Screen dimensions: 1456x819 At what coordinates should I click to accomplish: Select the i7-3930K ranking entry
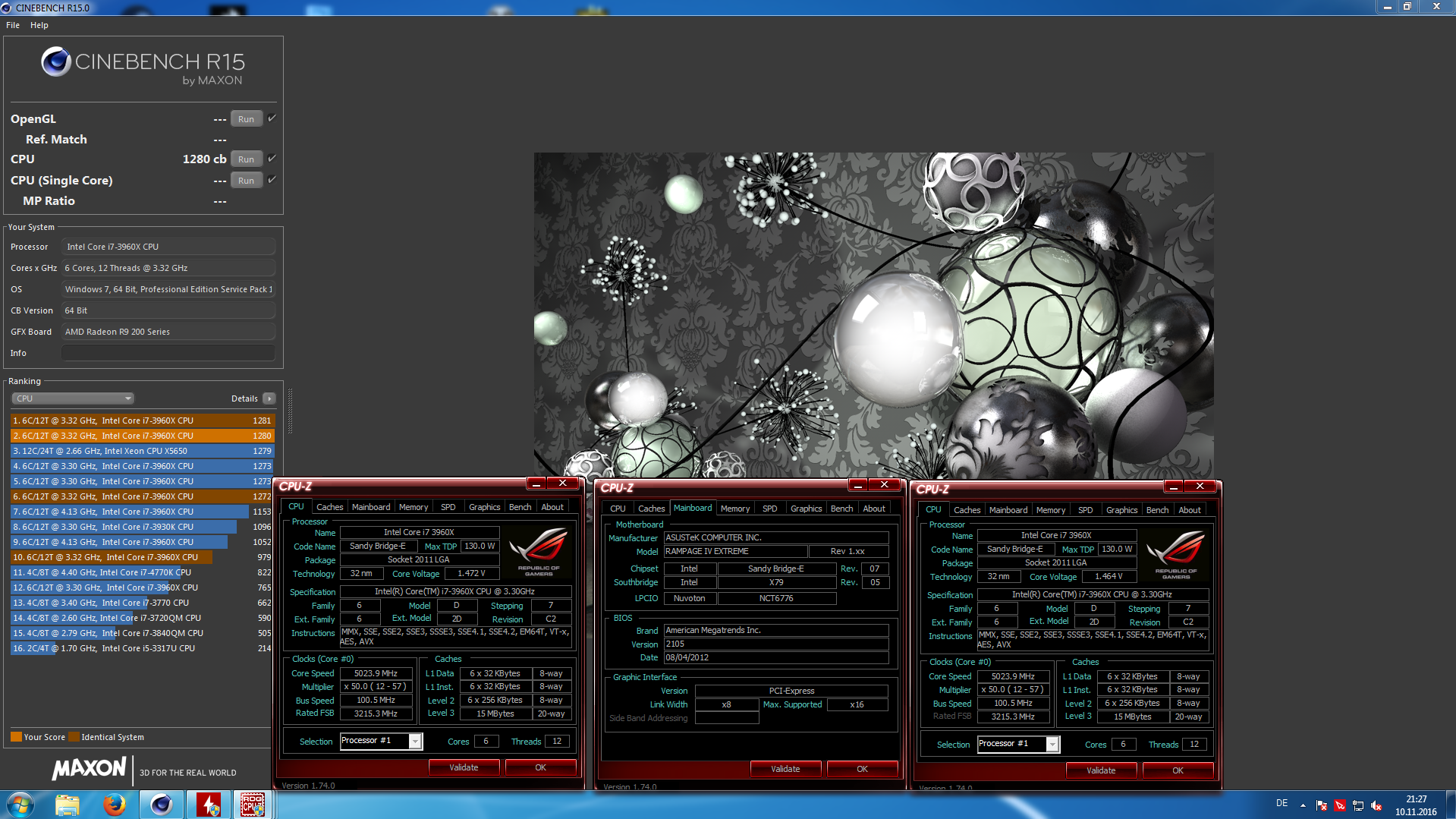pyautogui.click(x=142, y=527)
